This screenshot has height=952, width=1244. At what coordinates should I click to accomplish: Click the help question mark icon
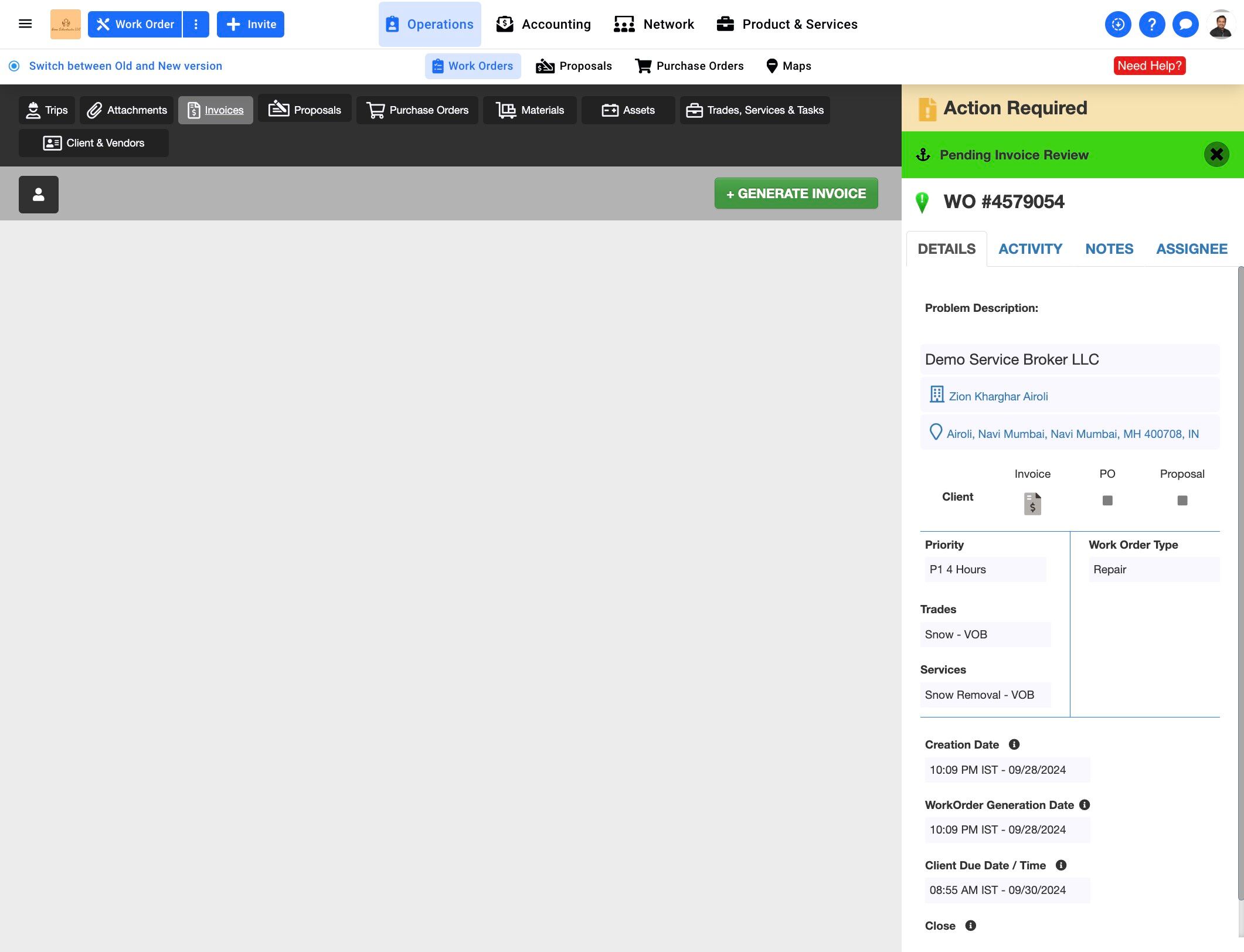[1151, 25]
